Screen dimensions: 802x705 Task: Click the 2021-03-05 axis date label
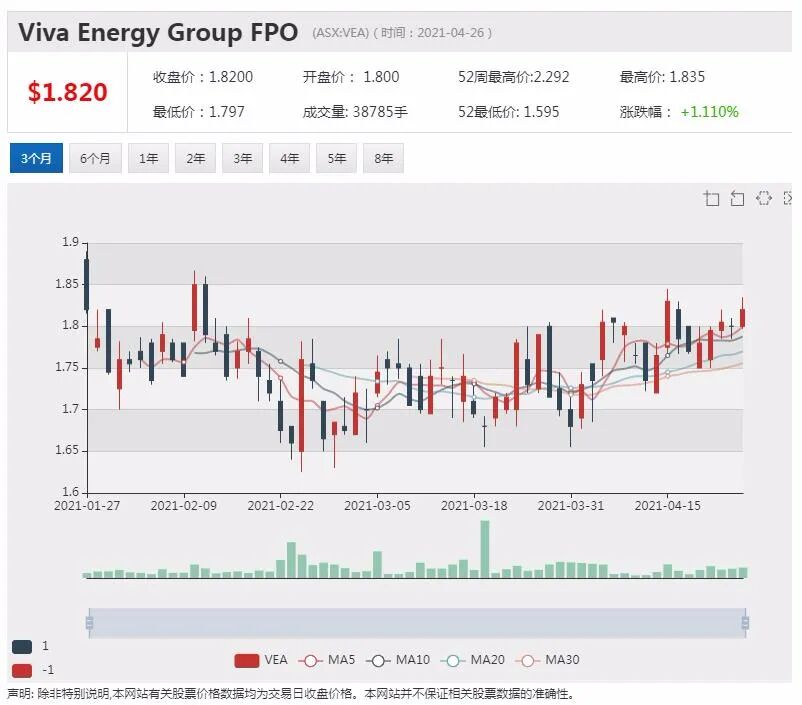377,505
